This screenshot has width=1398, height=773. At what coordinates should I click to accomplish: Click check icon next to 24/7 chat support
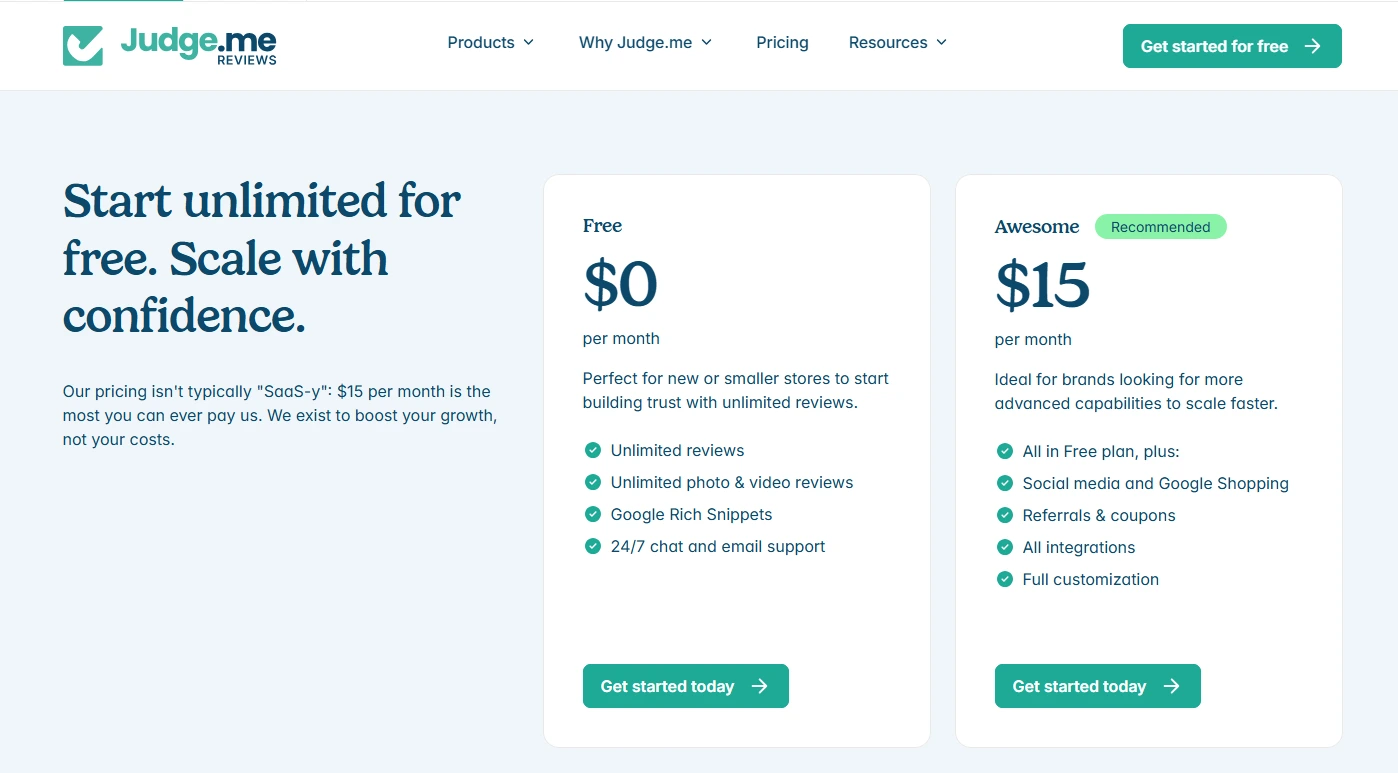pos(592,546)
